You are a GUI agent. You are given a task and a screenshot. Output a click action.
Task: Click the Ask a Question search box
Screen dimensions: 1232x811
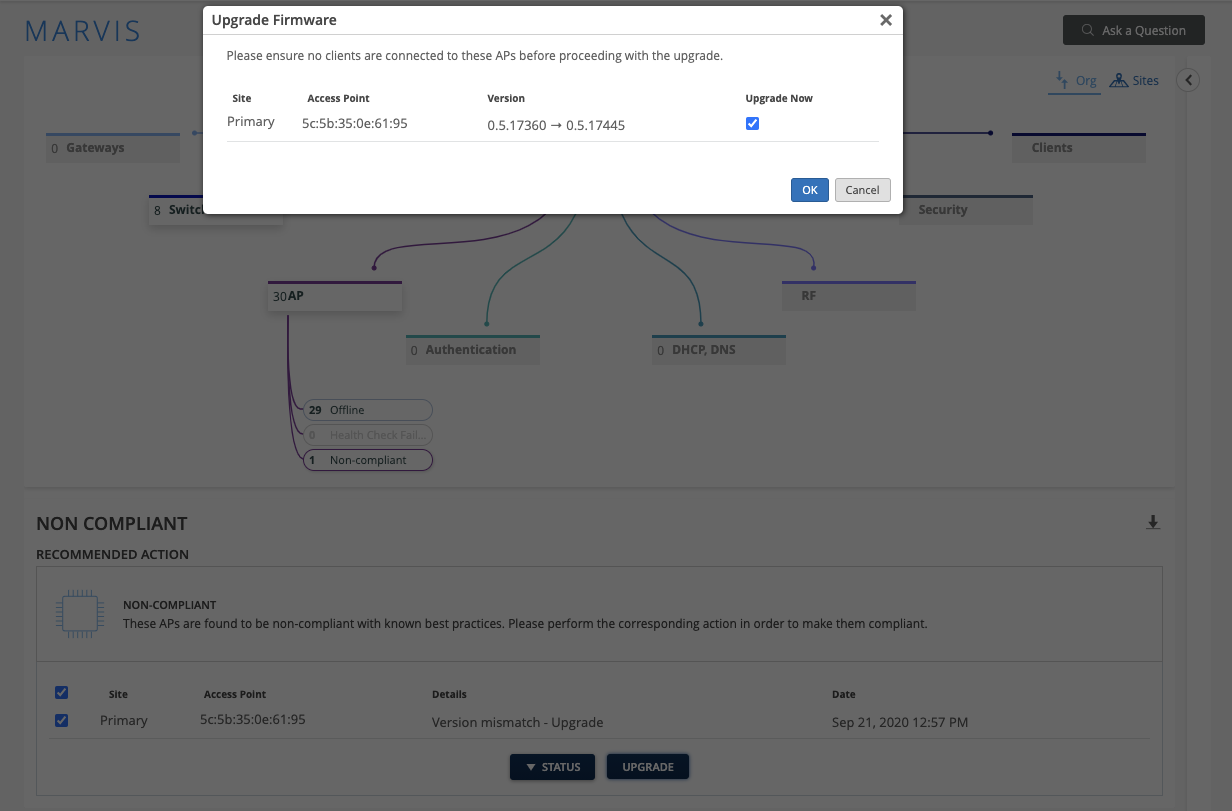[x=1133, y=30]
